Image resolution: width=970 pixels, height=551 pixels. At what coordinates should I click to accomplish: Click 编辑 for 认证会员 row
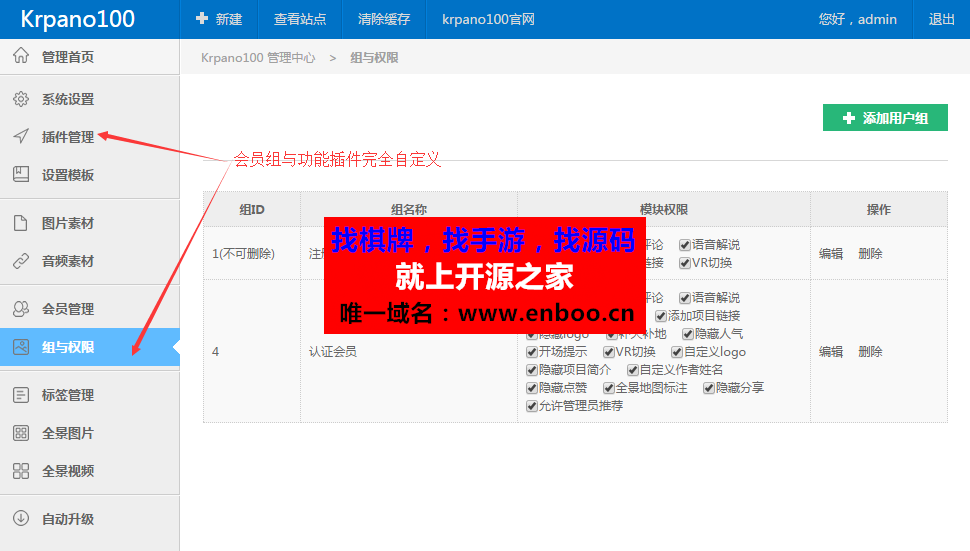click(831, 351)
